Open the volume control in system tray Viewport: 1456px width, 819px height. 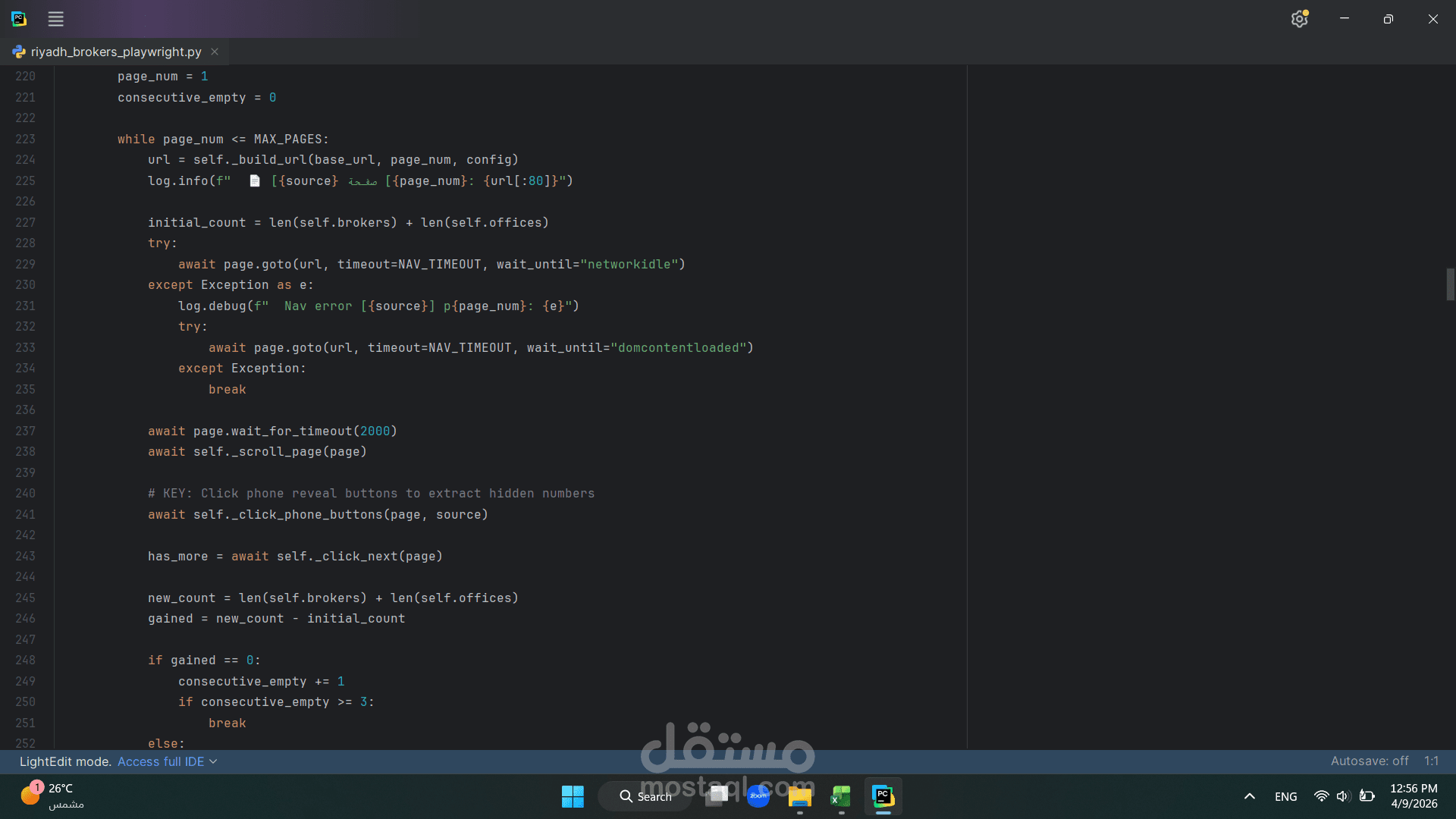[1343, 796]
